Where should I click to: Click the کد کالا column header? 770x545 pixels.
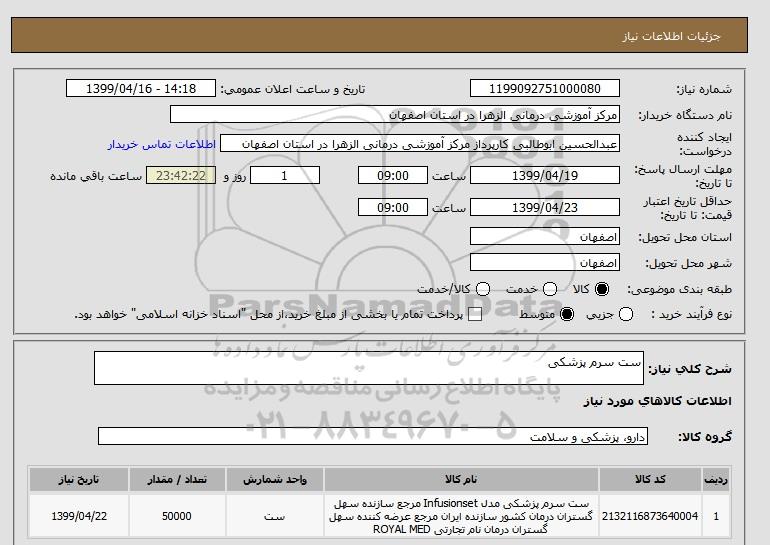click(650, 479)
